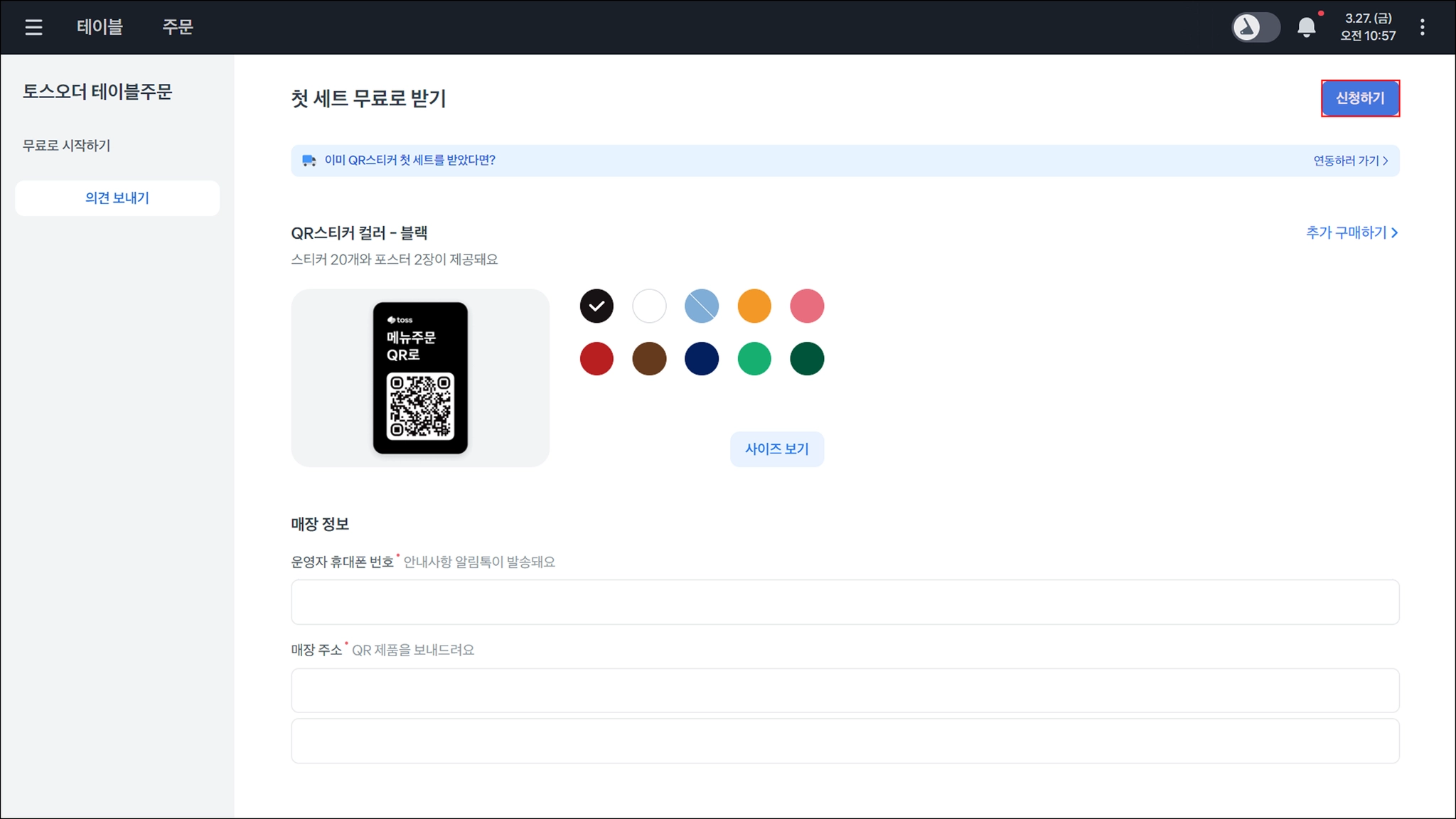Click the 사이즈 보기 button

[x=776, y=449]
